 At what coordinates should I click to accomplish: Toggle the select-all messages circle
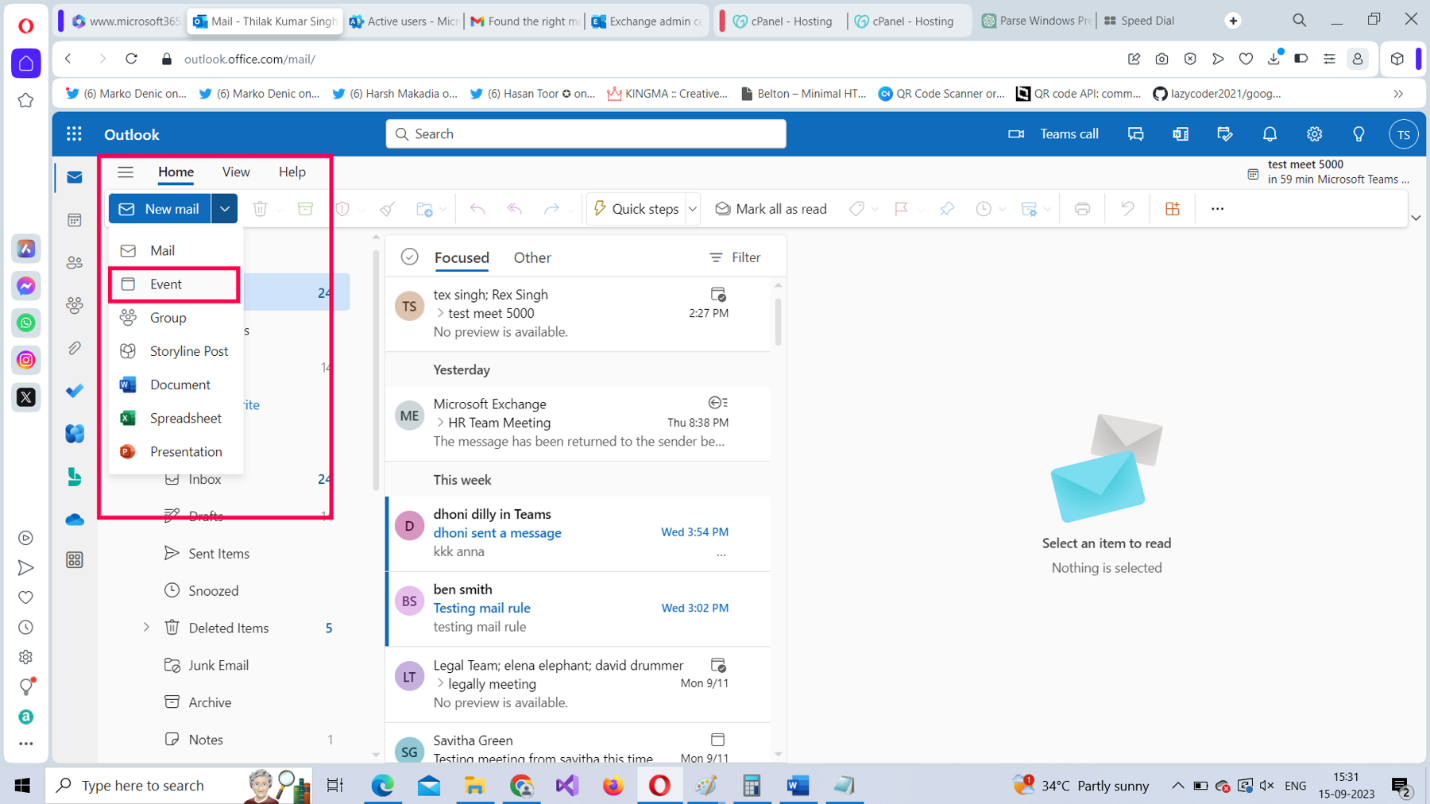409,257
